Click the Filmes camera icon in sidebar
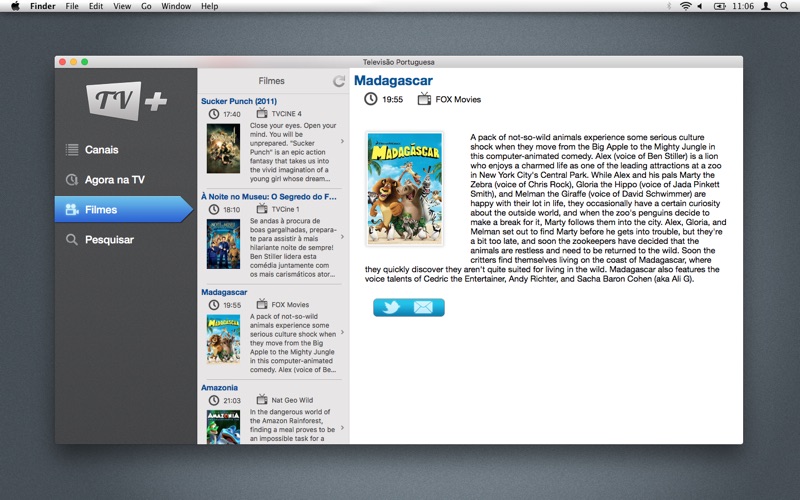 [72, 210]
